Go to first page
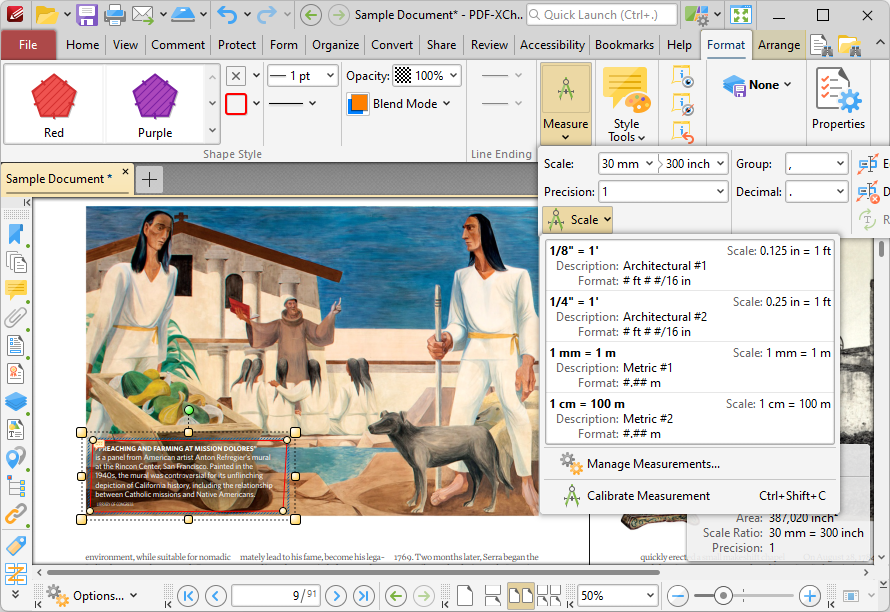 point(188,596)
